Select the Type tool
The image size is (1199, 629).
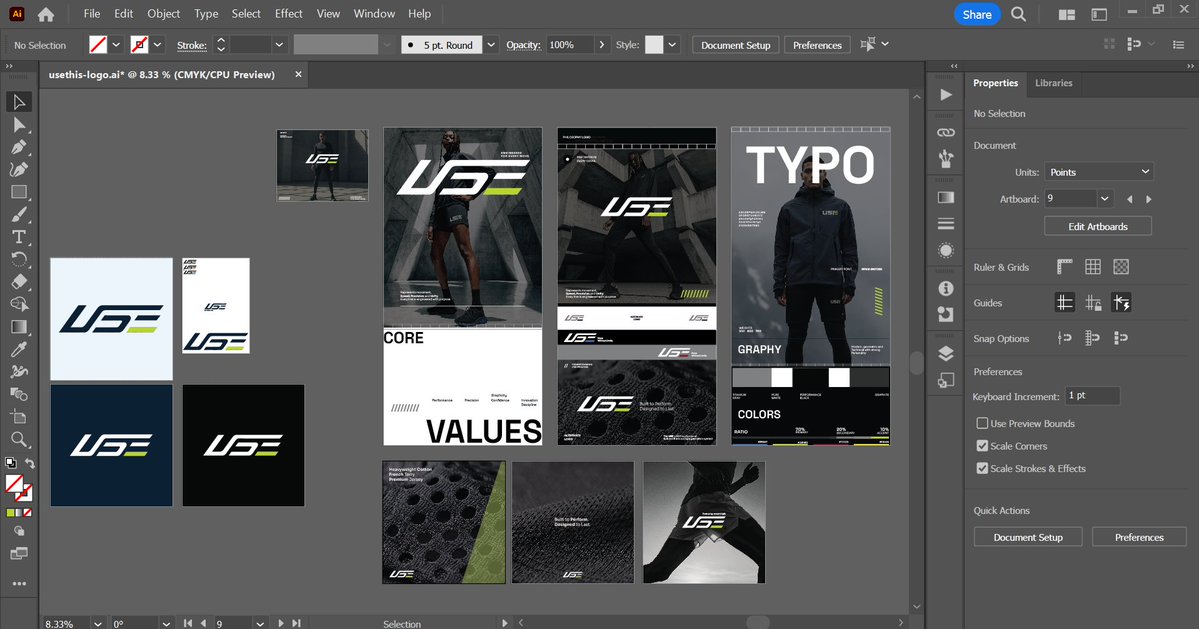click(x=19, y=237)
